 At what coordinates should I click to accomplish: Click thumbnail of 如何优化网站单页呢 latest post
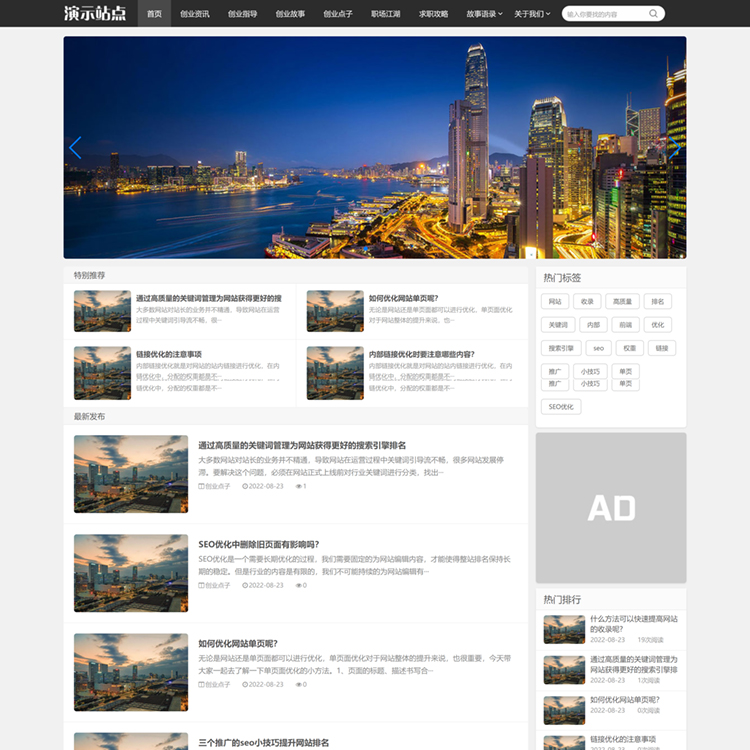click(x=131, y=672)
